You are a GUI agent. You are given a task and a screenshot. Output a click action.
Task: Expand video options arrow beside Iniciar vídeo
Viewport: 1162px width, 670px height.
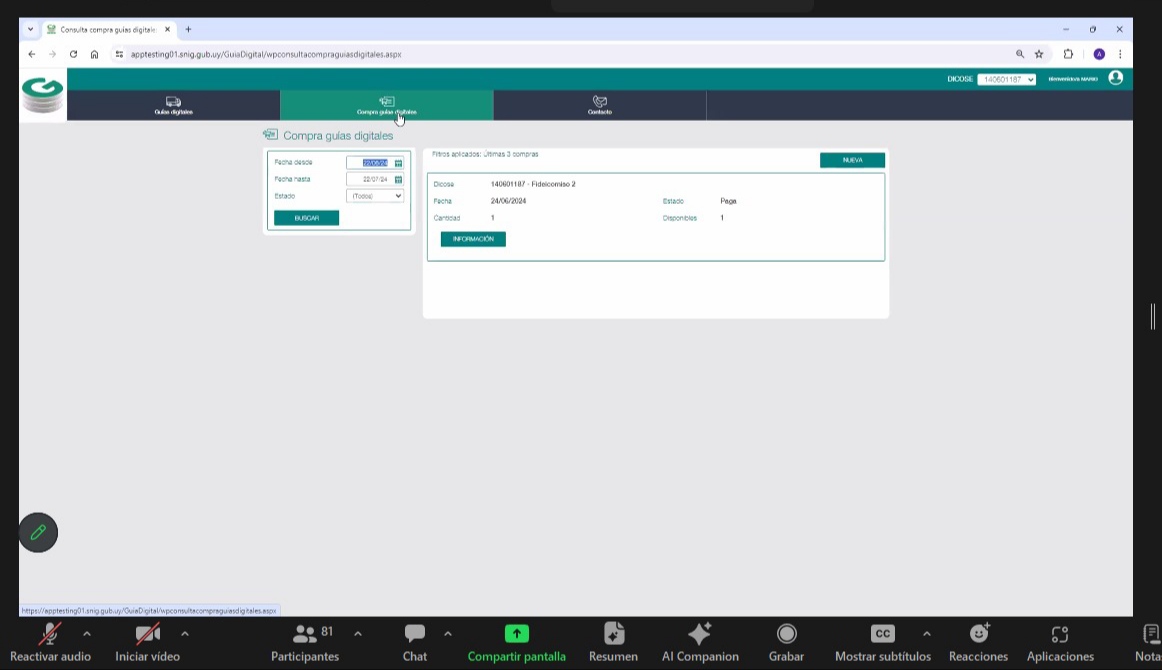[185, 634]
